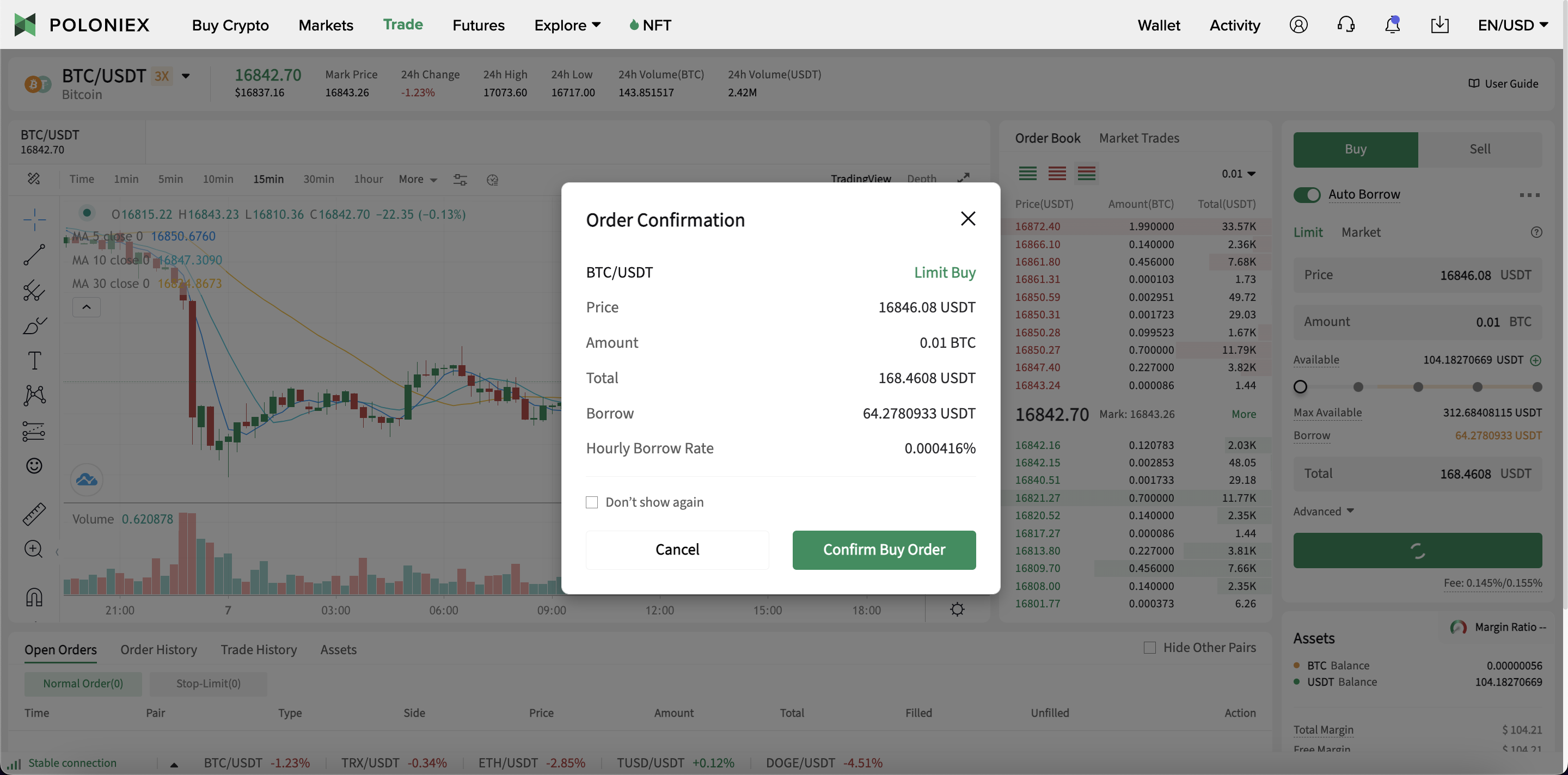Click the Confirm Buy Order button

(884, 549)
